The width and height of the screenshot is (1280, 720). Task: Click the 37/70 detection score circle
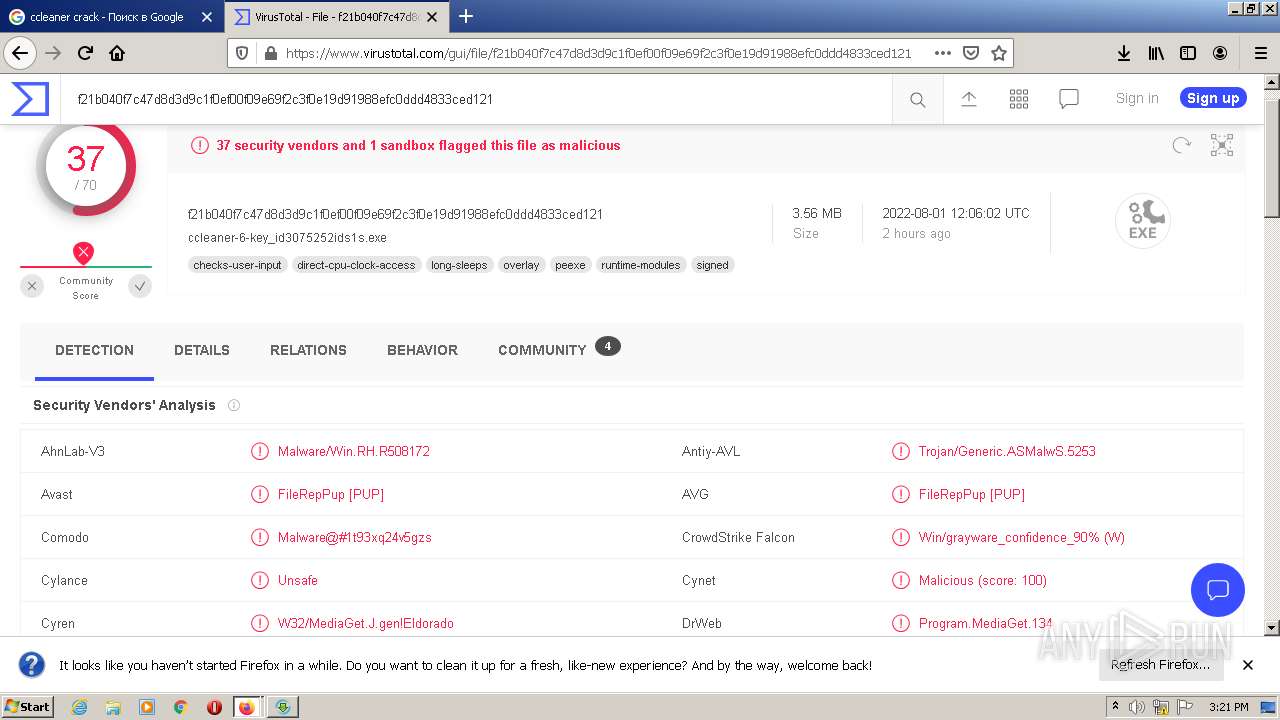point(86,167)
